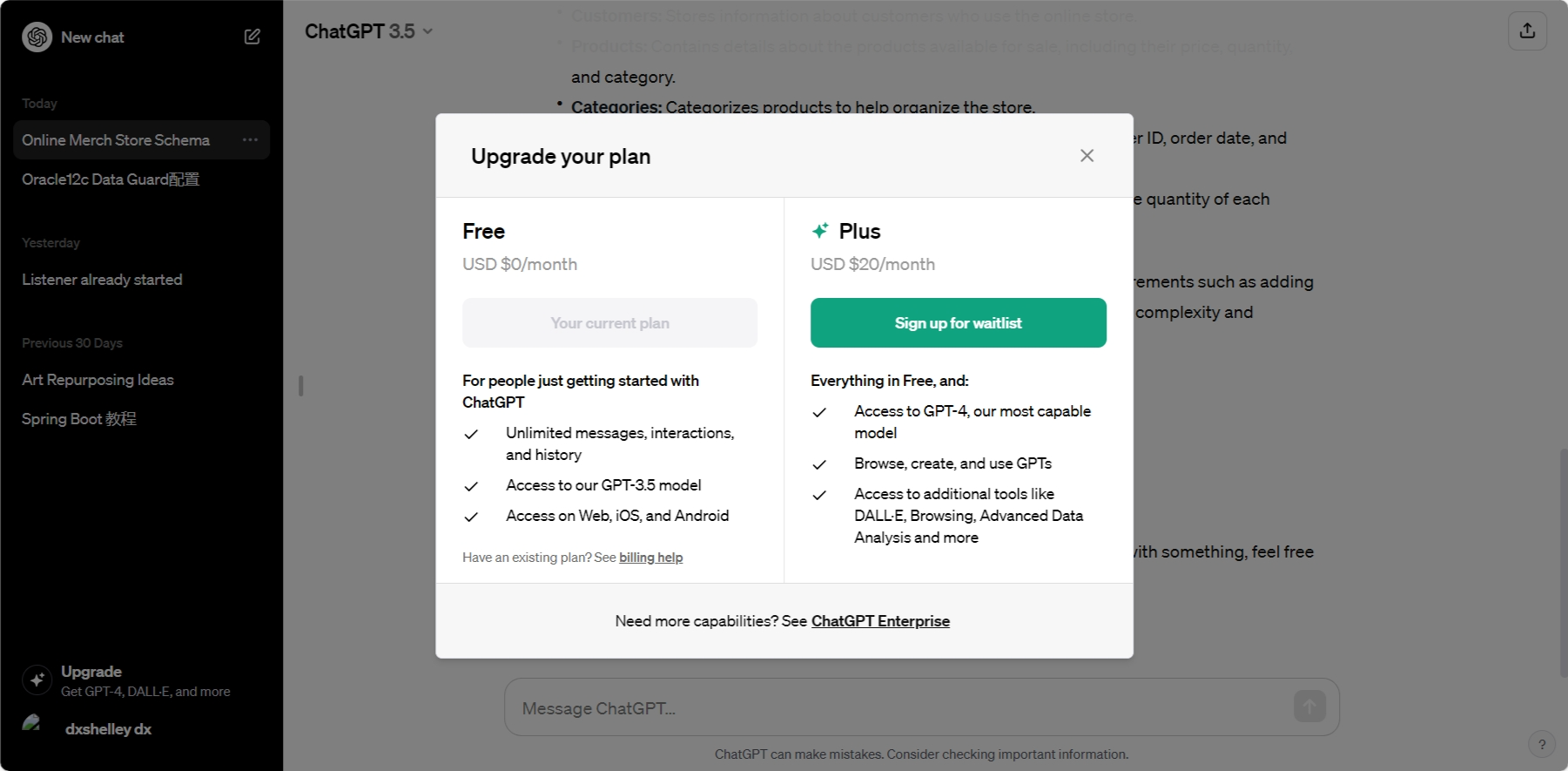The height and width of the screenshot is (771, 1568).
Task: Open the dxshelley dx profile menu
Action: click(x=108, y=728)
